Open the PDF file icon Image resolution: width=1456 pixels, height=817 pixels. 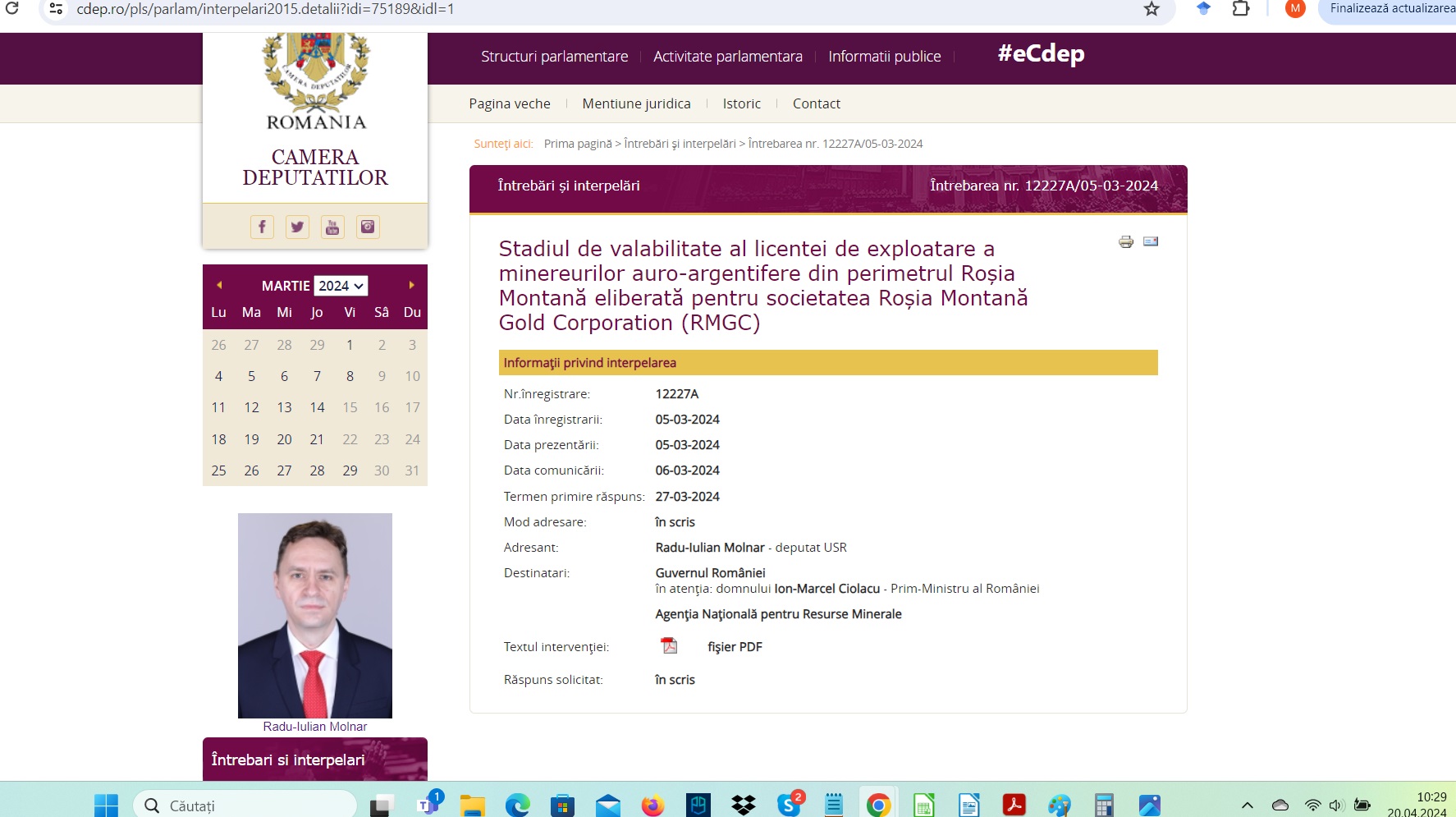(x=670, y=646)
